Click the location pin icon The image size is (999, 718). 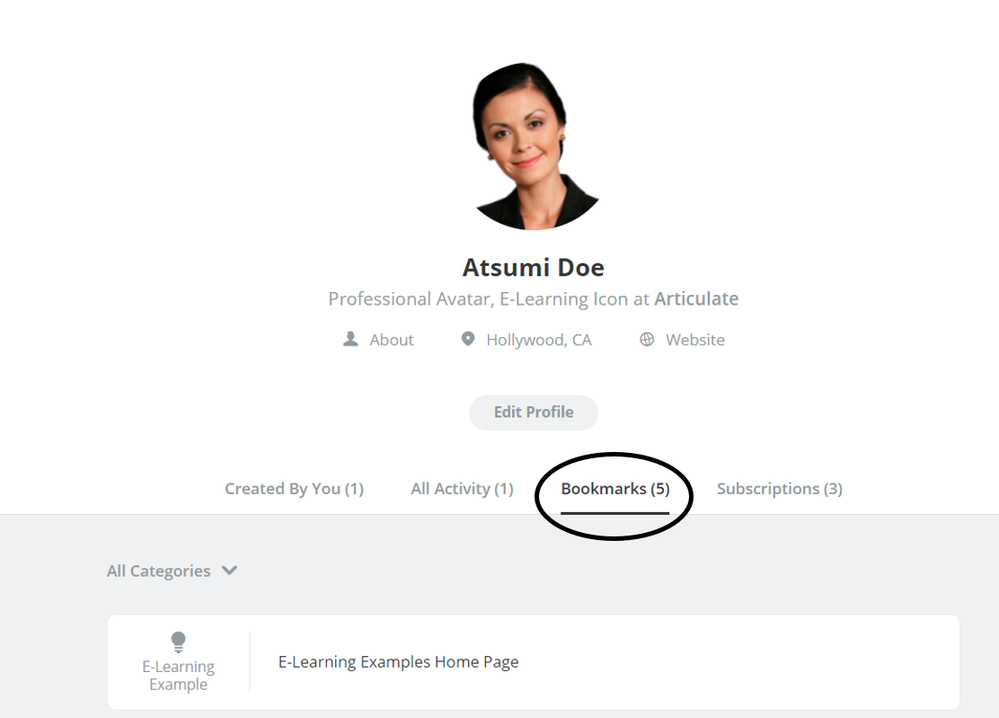pyautogui.click(x=467, y=340)
